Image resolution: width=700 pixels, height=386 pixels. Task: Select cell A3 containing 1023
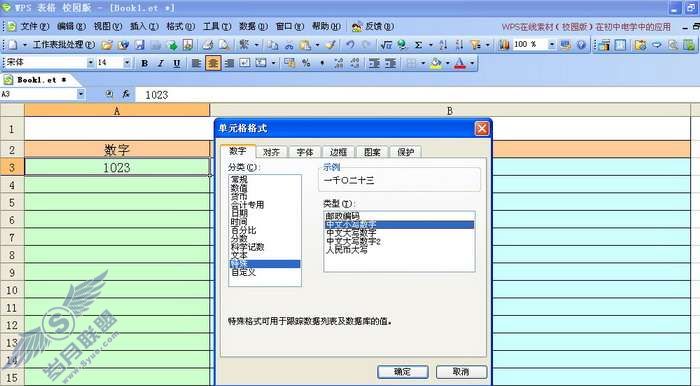pyautogui.click(x=117, y=167)
